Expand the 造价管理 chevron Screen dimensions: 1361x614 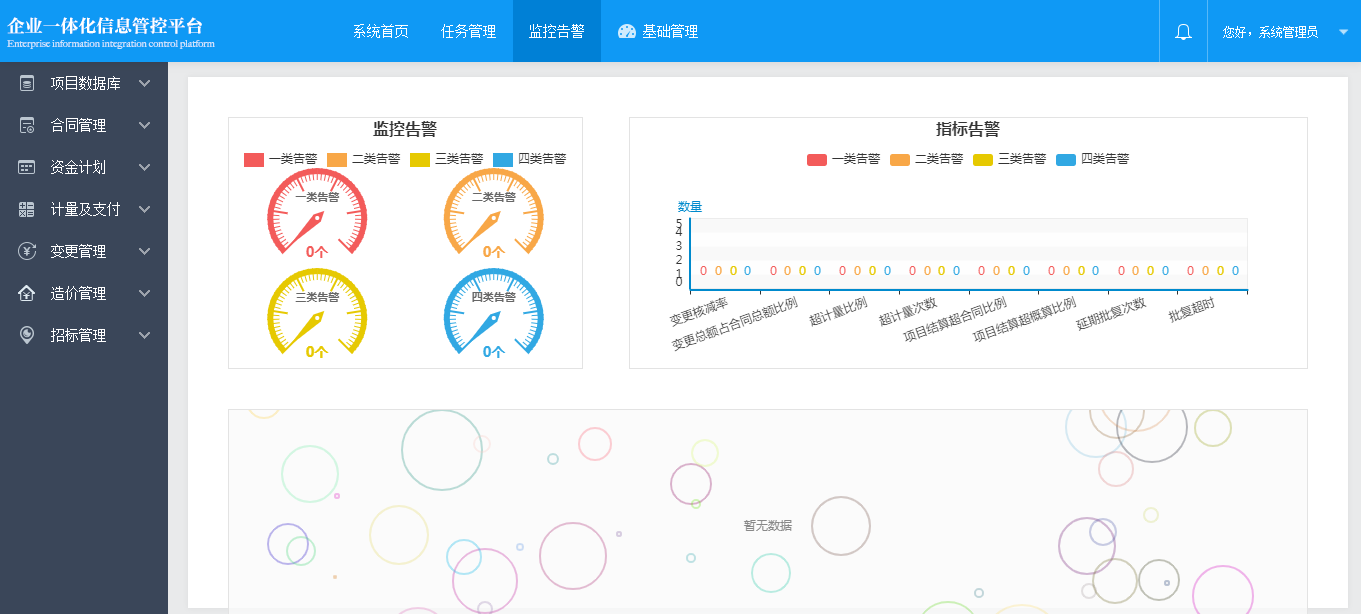(x=144, y=293)
